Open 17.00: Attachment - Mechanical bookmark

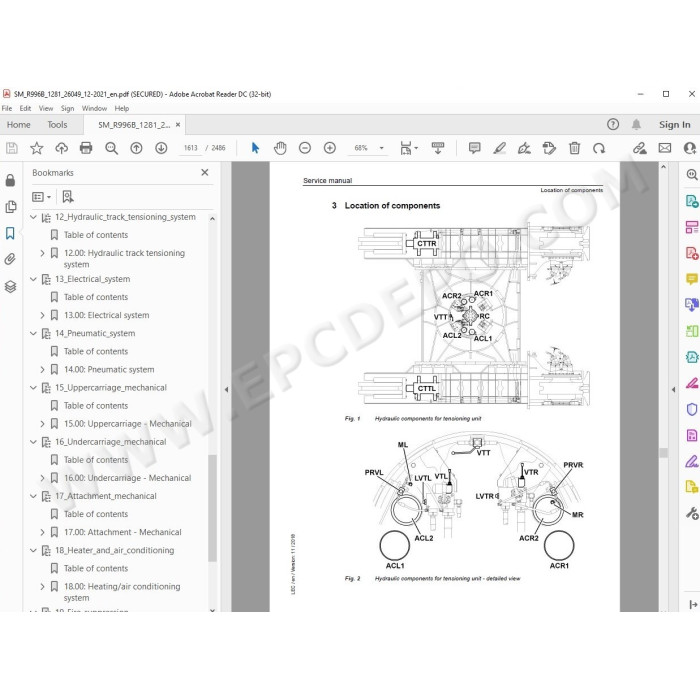pos(123,532)
